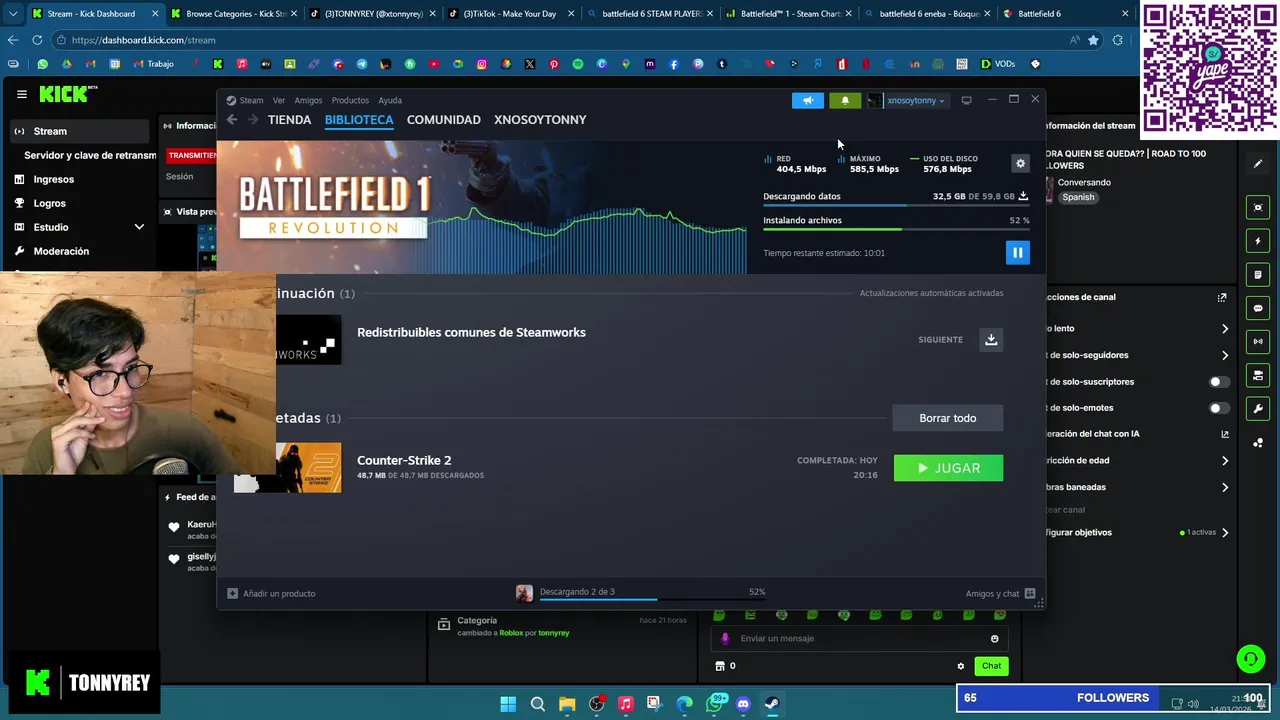Click JUGAR for Counter-Strike 2
1280x720 pixels.
tap(948, 468)
